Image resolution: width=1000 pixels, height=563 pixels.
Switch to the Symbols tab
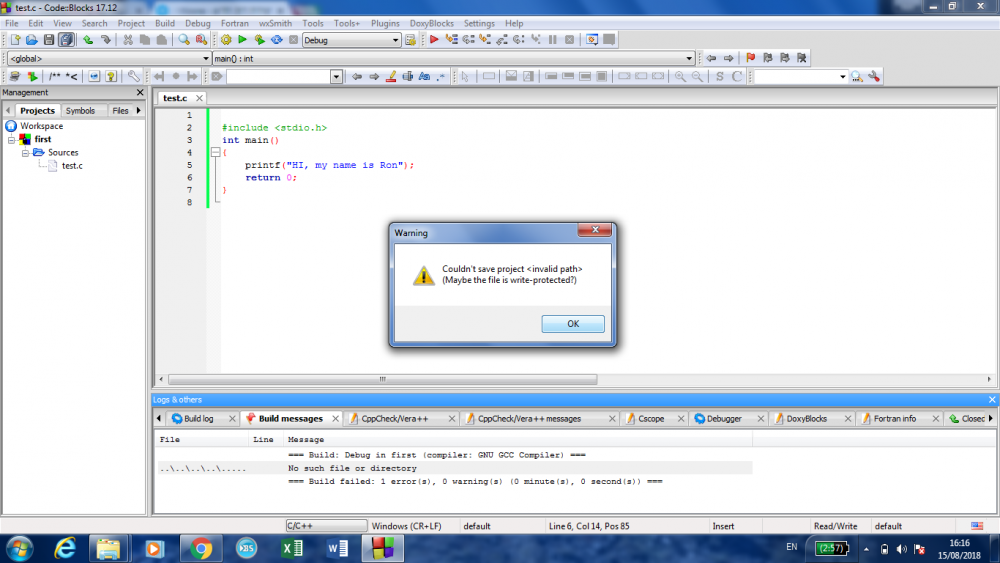80,111
